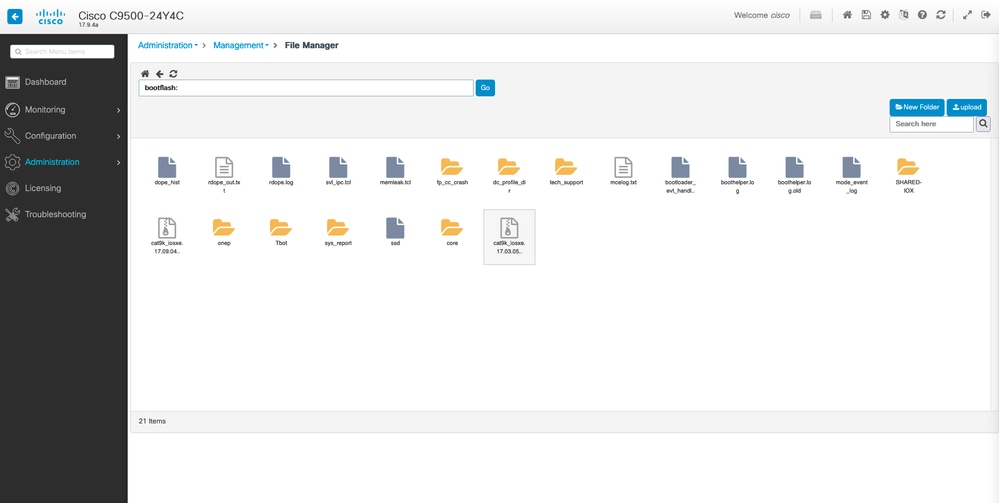Screen dimensions: 999x503
Task: Open Administration breadcrumb dropdown
Action: point(168,45)
